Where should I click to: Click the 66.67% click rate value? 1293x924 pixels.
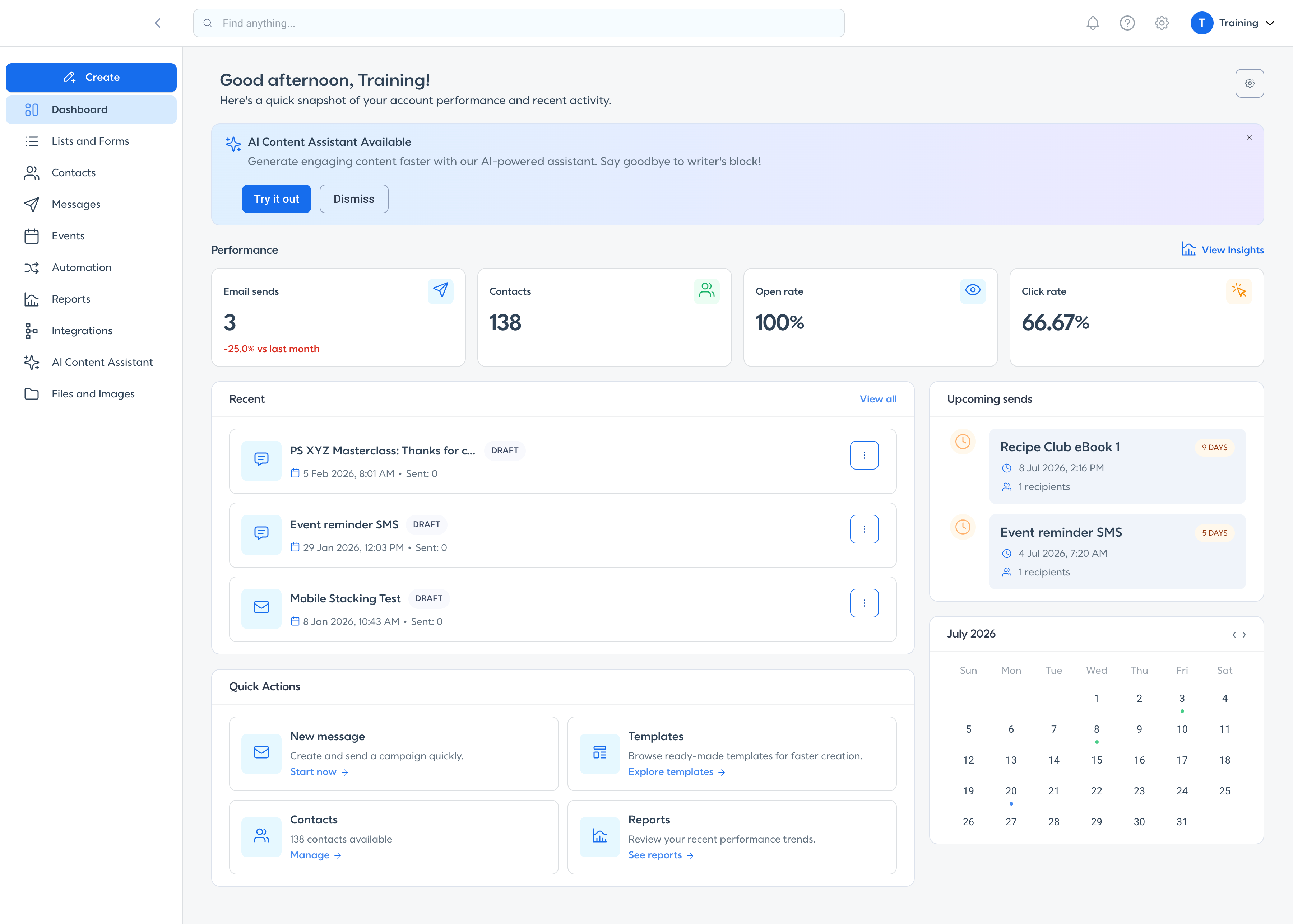pos(1055,323)
